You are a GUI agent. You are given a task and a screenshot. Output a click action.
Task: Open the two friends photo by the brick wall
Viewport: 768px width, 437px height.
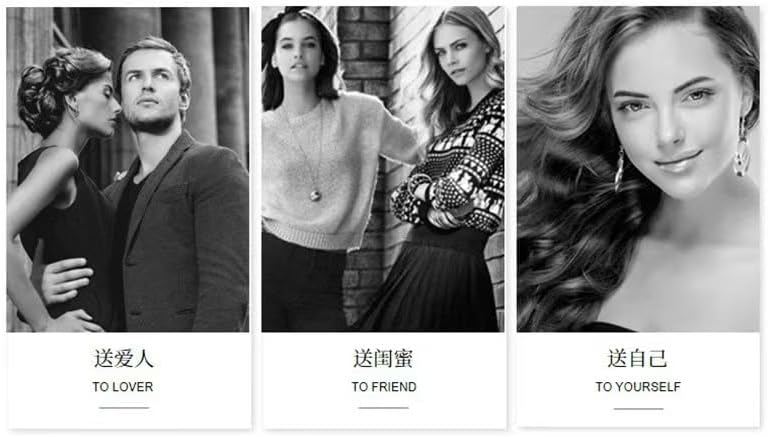(383, 169)
